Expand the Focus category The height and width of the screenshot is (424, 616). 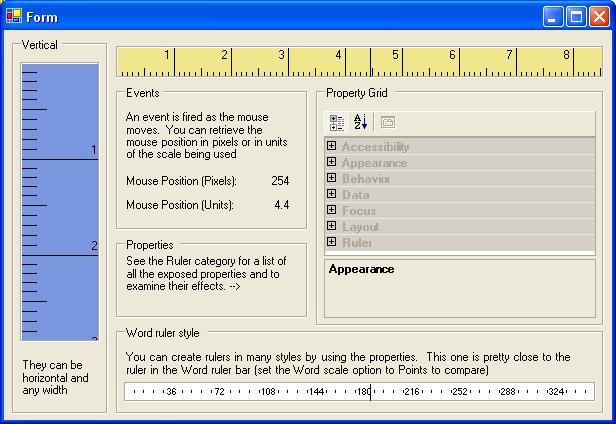click(x=332, y=209)
